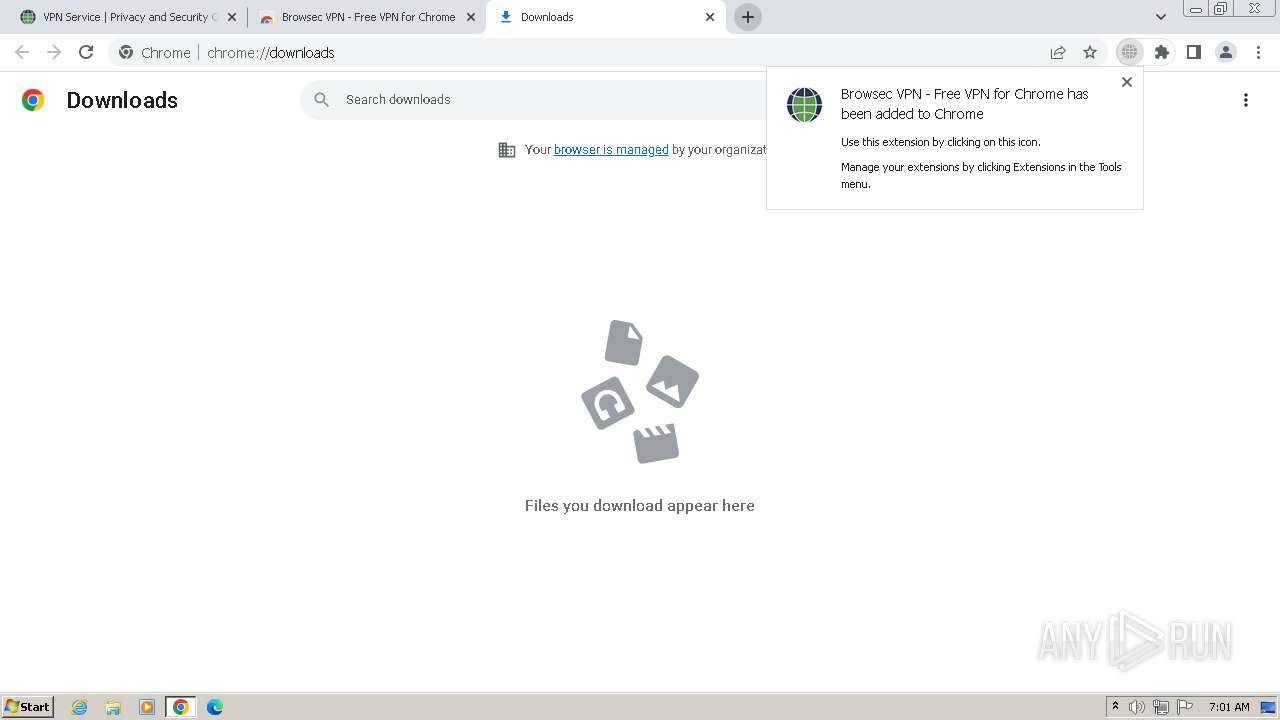Expand the tab search dropdown
Image resolution: width=1280 pixels, height=720 pixels.
tap(1161, 17)
